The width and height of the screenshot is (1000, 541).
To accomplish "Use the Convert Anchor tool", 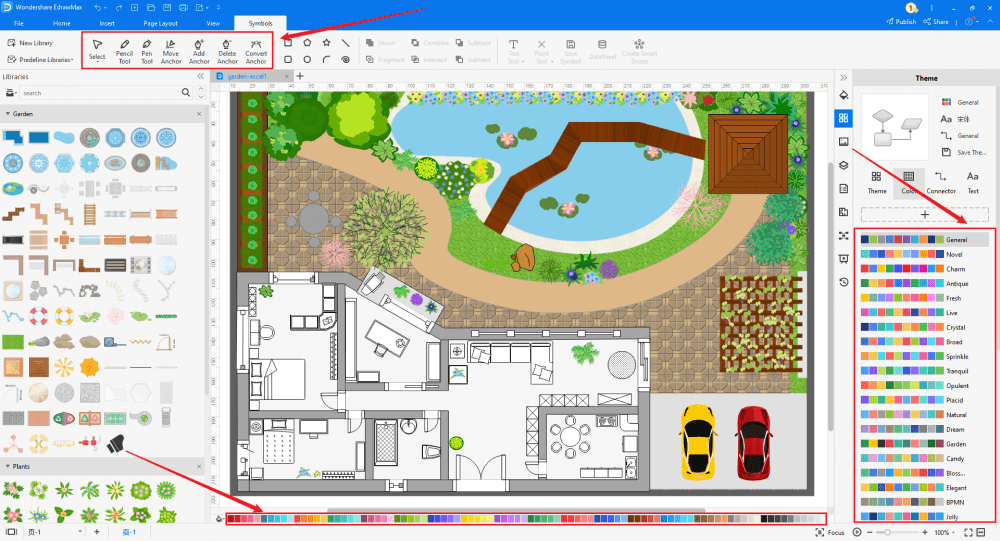I will 256,51.
